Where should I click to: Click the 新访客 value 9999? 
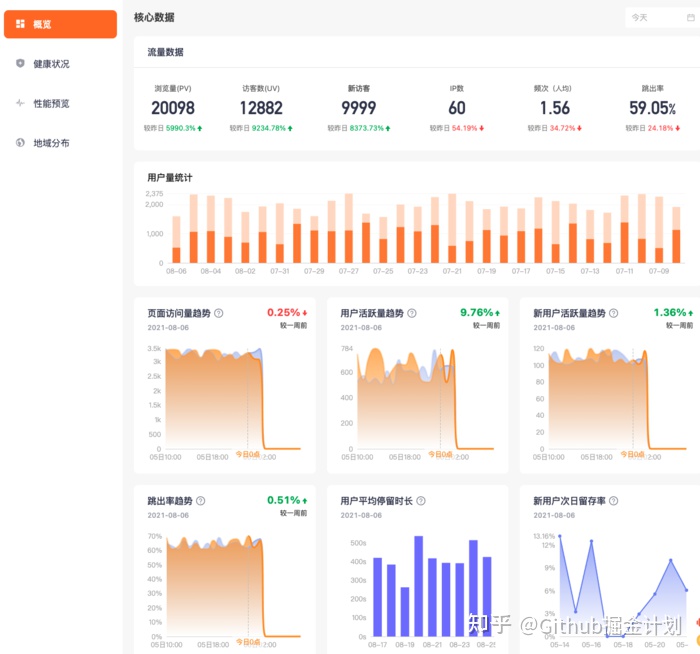pos(359,108)
